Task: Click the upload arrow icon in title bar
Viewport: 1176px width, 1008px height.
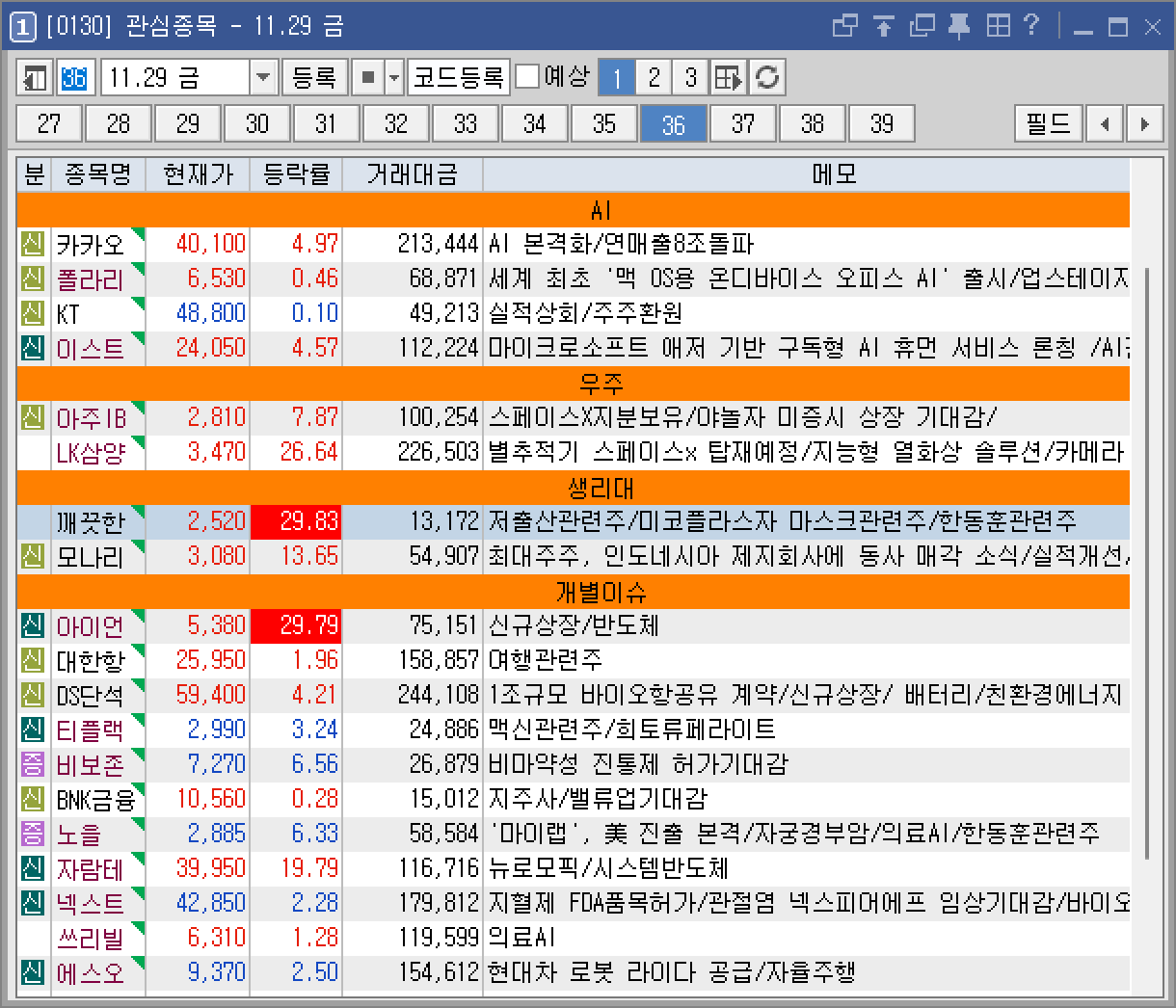Action: click(884, 26)
